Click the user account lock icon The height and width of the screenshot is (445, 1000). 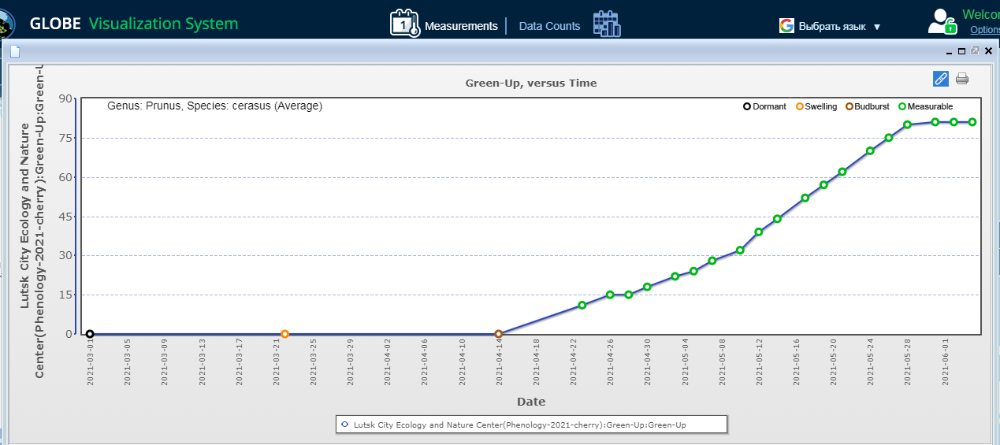pyautogui.click(x=942, y=21)
